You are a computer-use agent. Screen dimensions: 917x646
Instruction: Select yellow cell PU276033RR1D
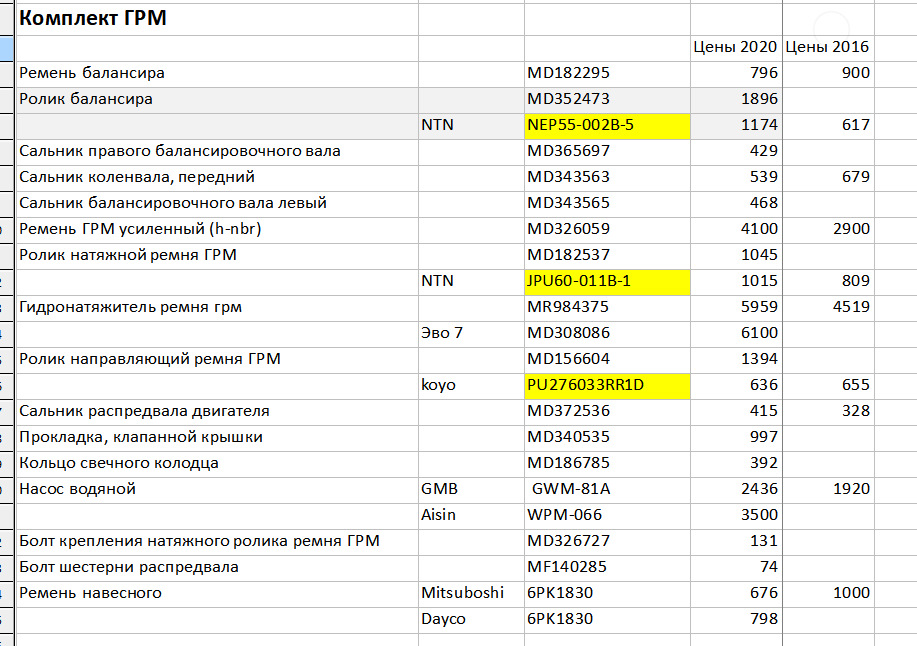[607, 386]
